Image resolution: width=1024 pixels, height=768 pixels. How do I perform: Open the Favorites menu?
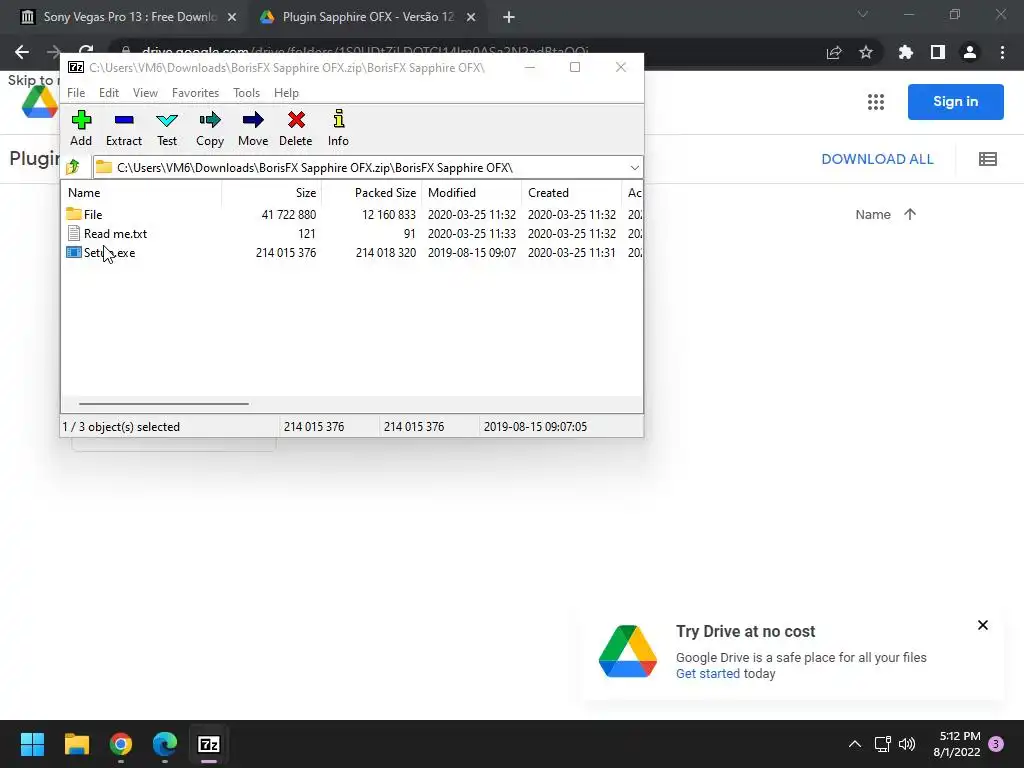pos(195,93)
